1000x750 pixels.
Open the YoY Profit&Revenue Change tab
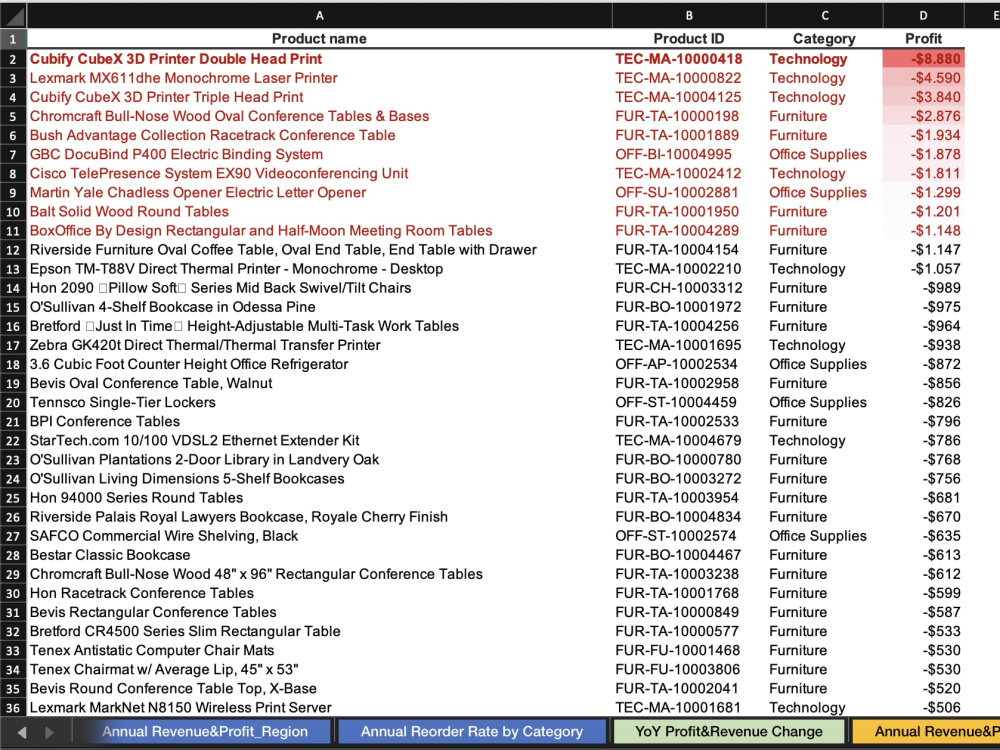pyautogui.click(x=729, y=732)
